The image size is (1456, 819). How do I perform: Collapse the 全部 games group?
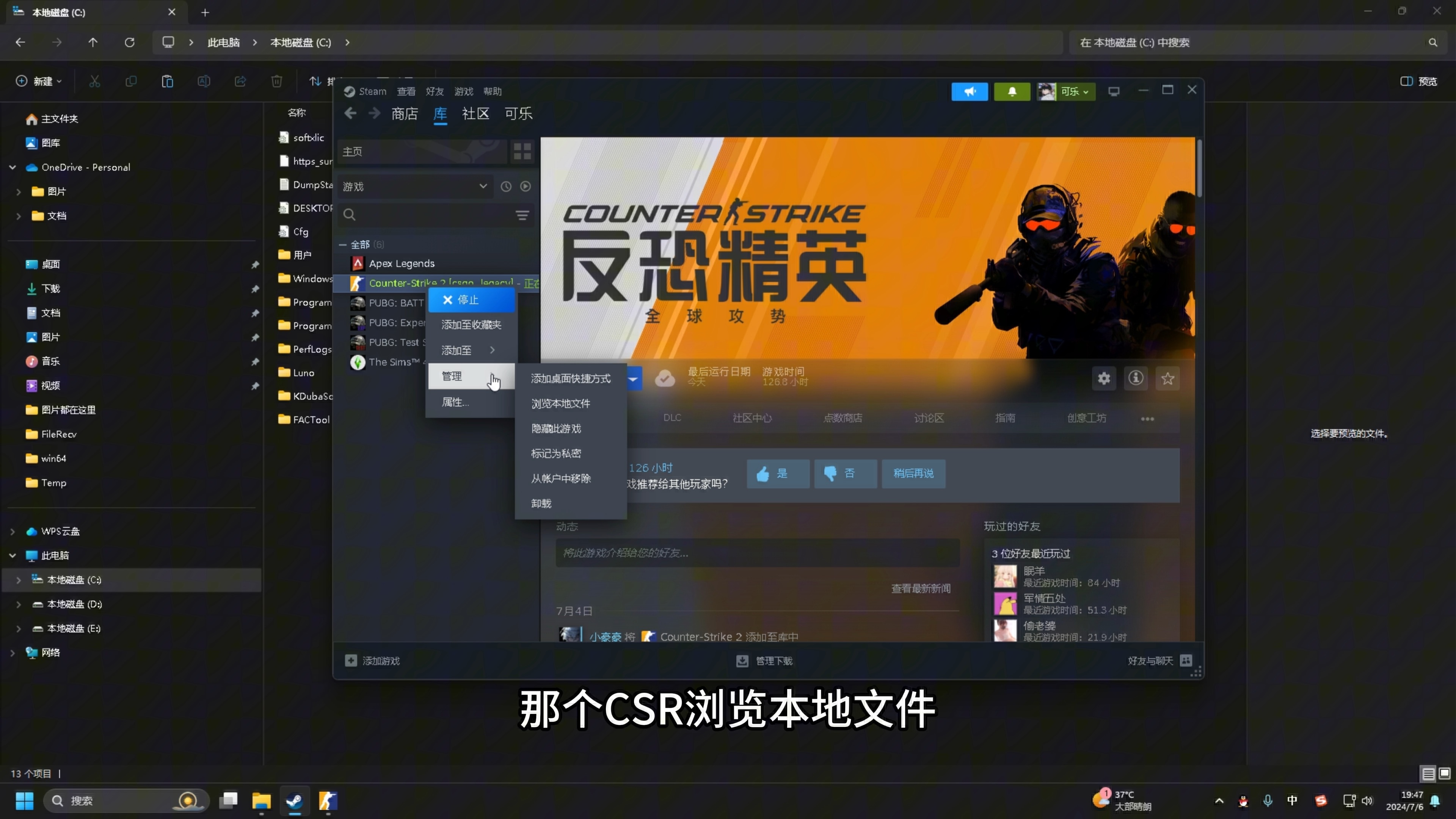(342, 245)
